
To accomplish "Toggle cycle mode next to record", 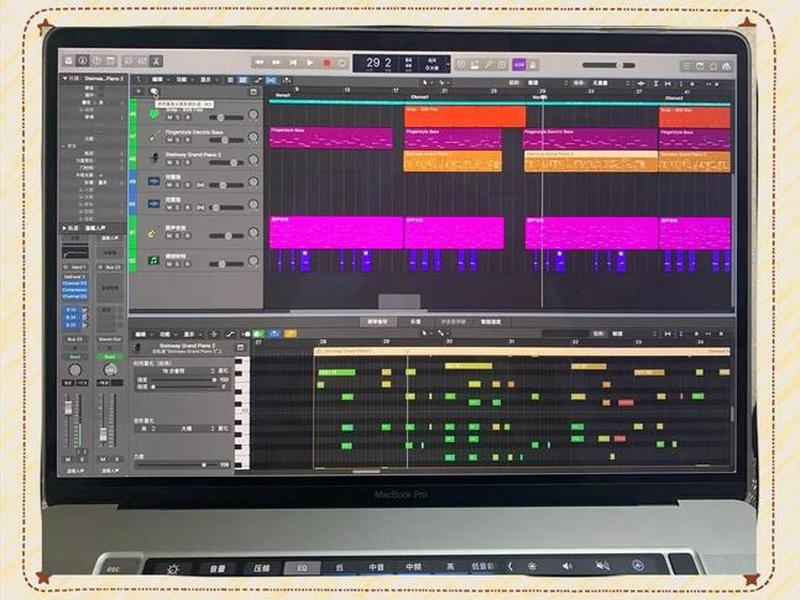I will (342, 63).
